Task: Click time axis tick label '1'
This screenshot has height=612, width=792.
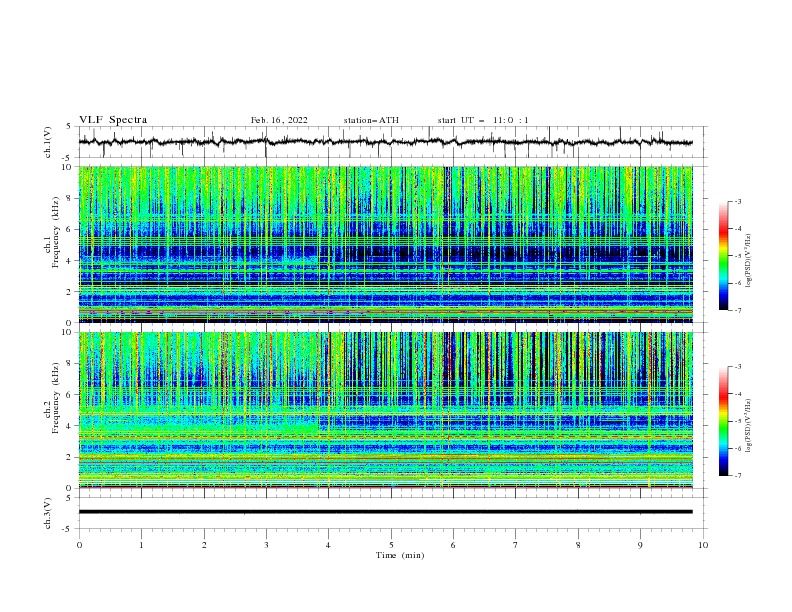Action: pos(141,545)
